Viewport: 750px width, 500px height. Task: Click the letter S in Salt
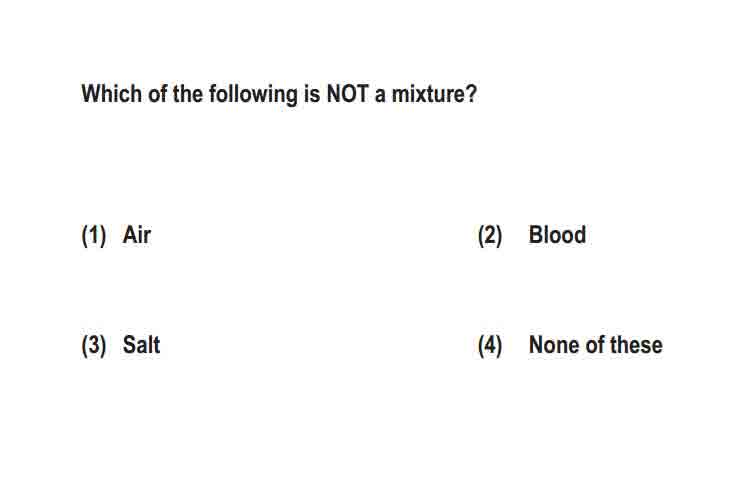[x=130, y=345]
